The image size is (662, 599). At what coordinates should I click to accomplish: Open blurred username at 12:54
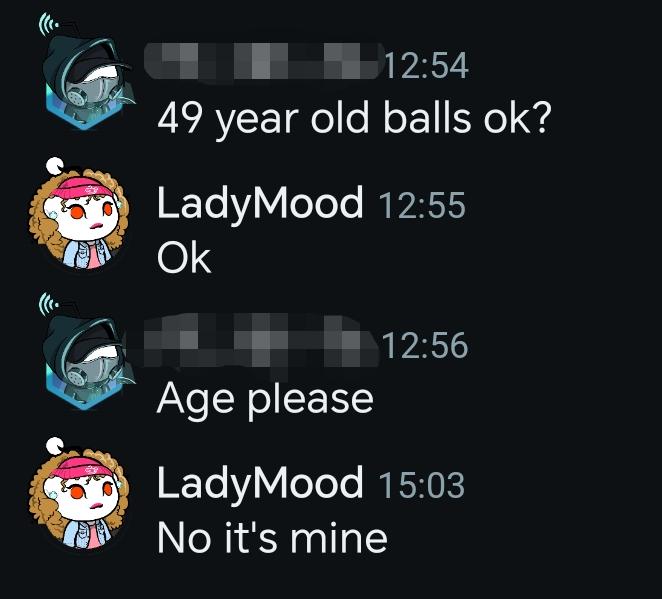263,61
